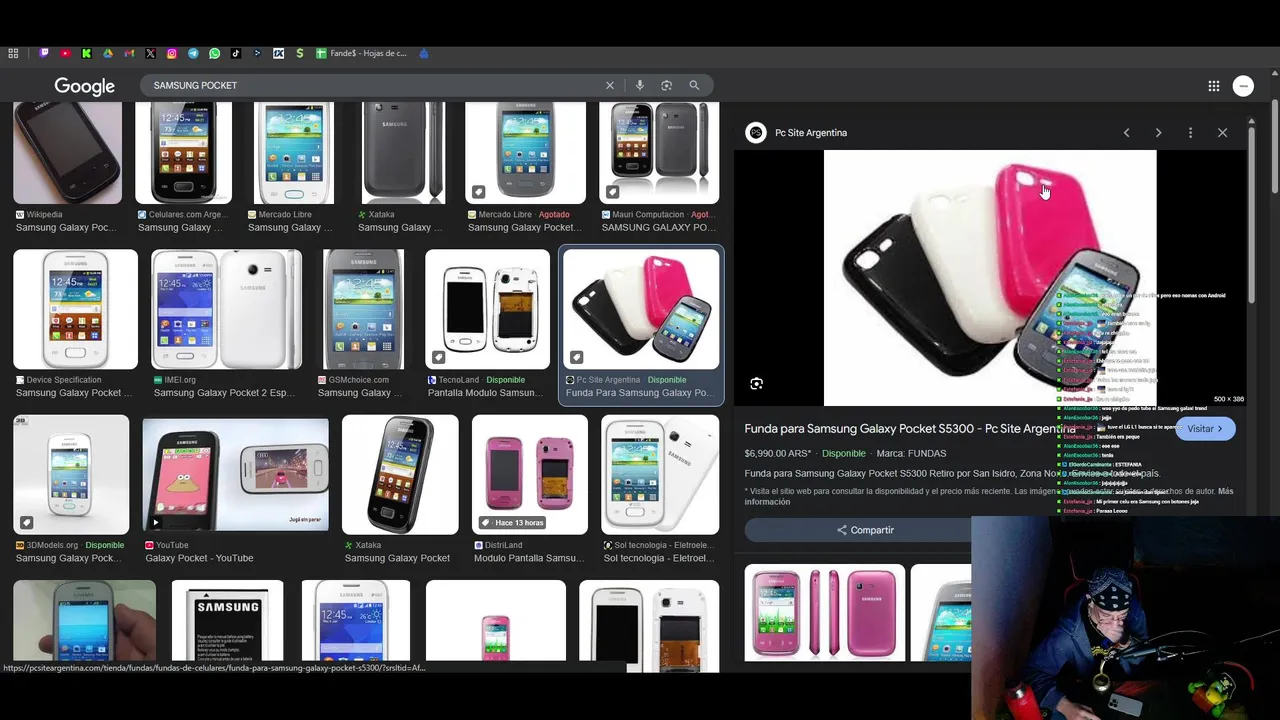The image size is (1280, 720).
Task: Open the Gmail bookmark icon
Action: coord(129,53)
